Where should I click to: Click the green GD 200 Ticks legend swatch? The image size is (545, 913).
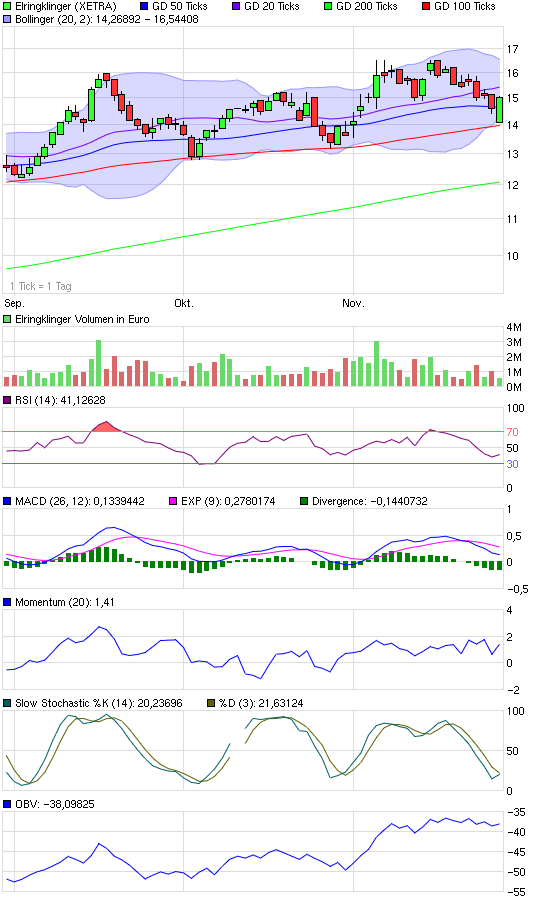[x=328, y=6]
